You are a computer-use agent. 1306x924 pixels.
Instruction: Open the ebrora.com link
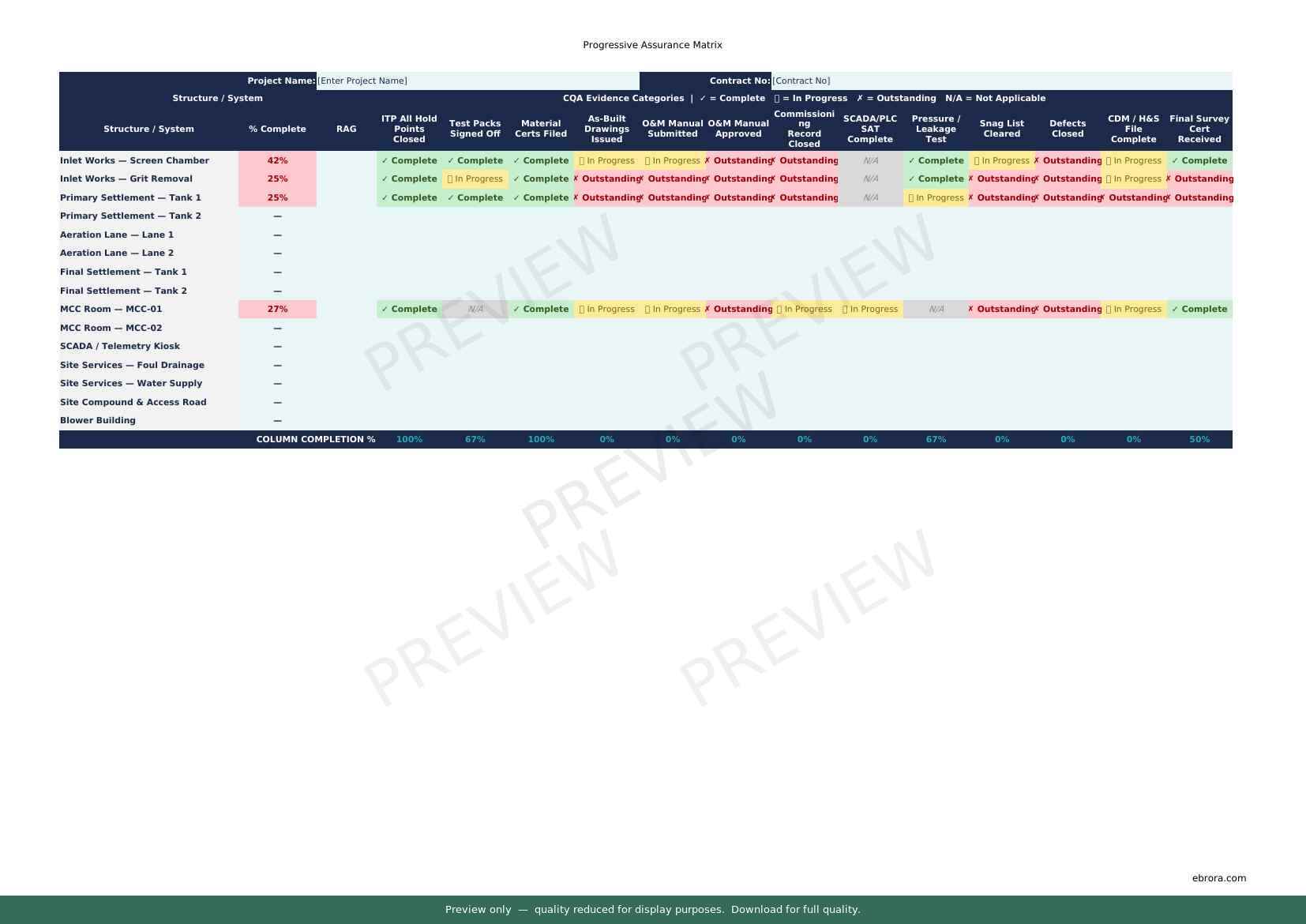(x=1218, y=877)
